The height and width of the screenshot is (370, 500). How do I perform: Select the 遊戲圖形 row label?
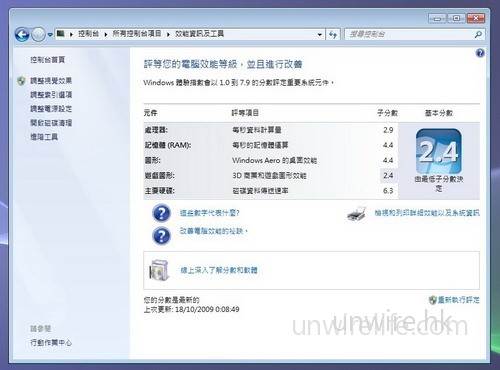[159, 176]
